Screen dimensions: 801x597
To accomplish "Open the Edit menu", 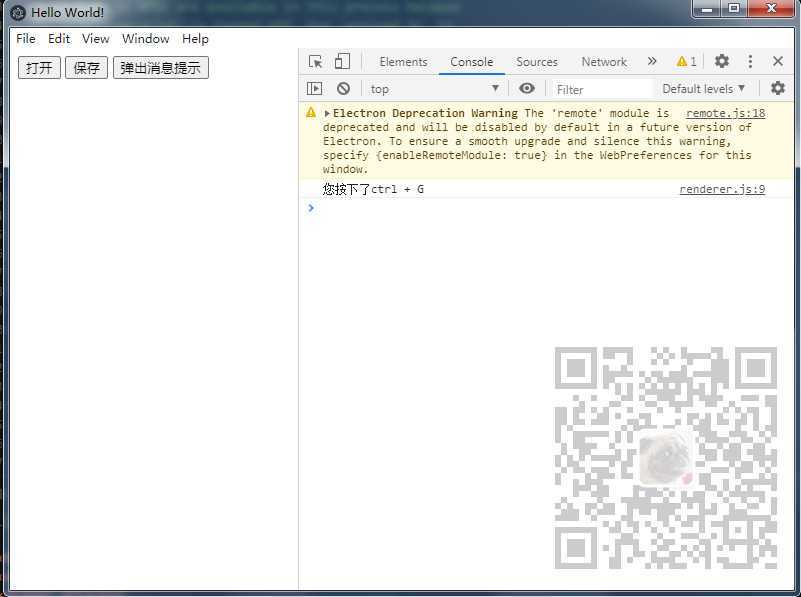I will [x=59, y=39].
